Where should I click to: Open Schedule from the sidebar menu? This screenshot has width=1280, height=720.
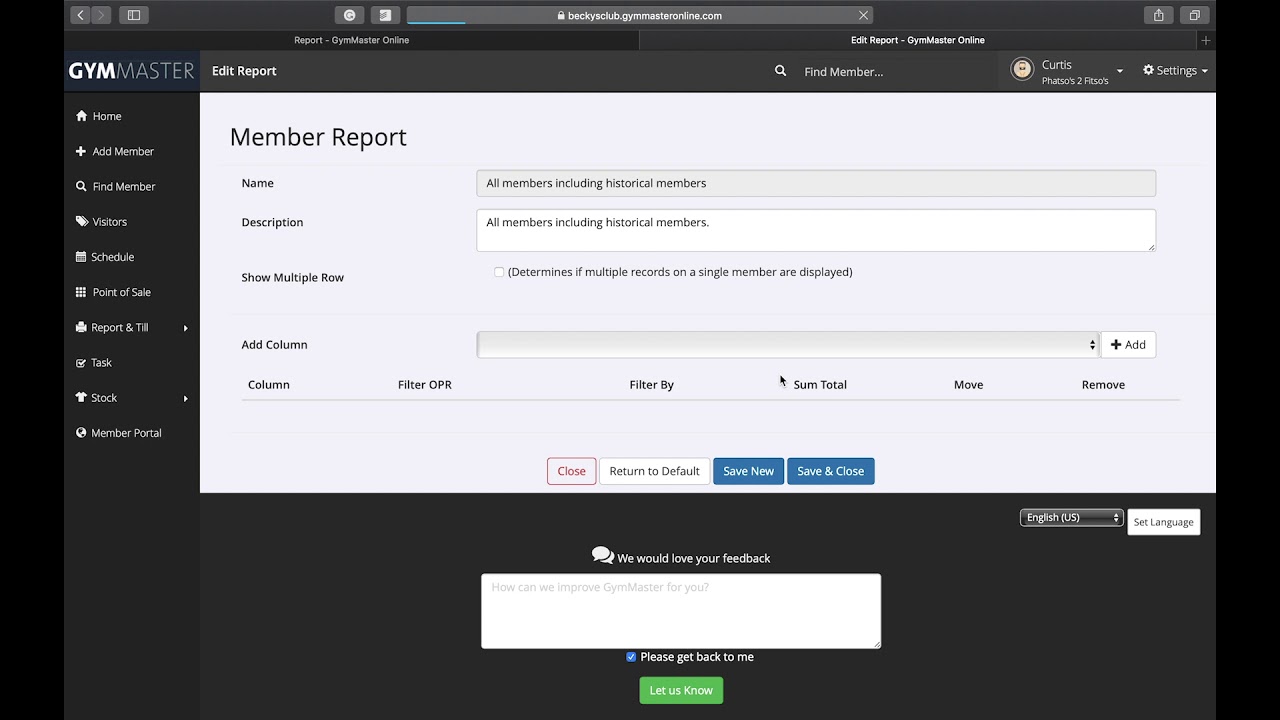(x=112, y=257)
